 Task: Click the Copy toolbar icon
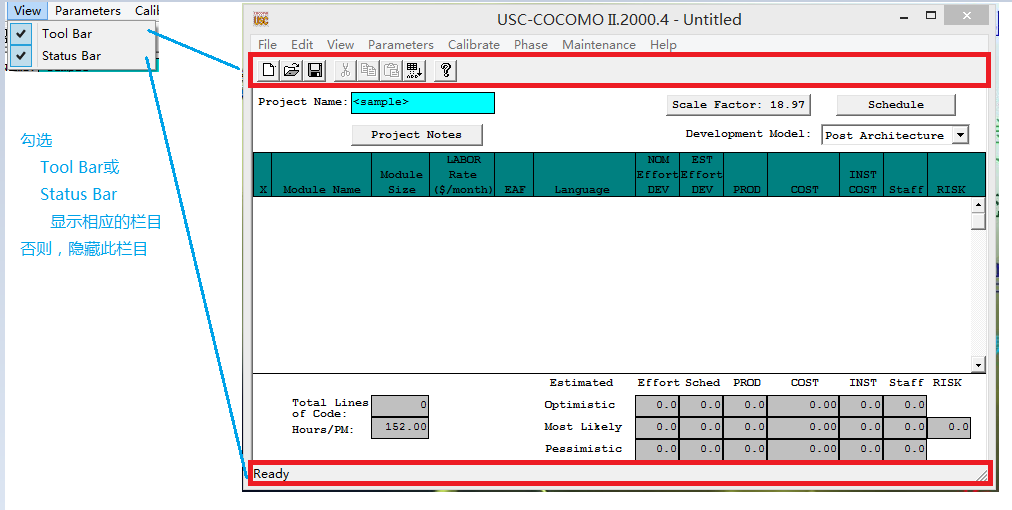tap(369, 70)
